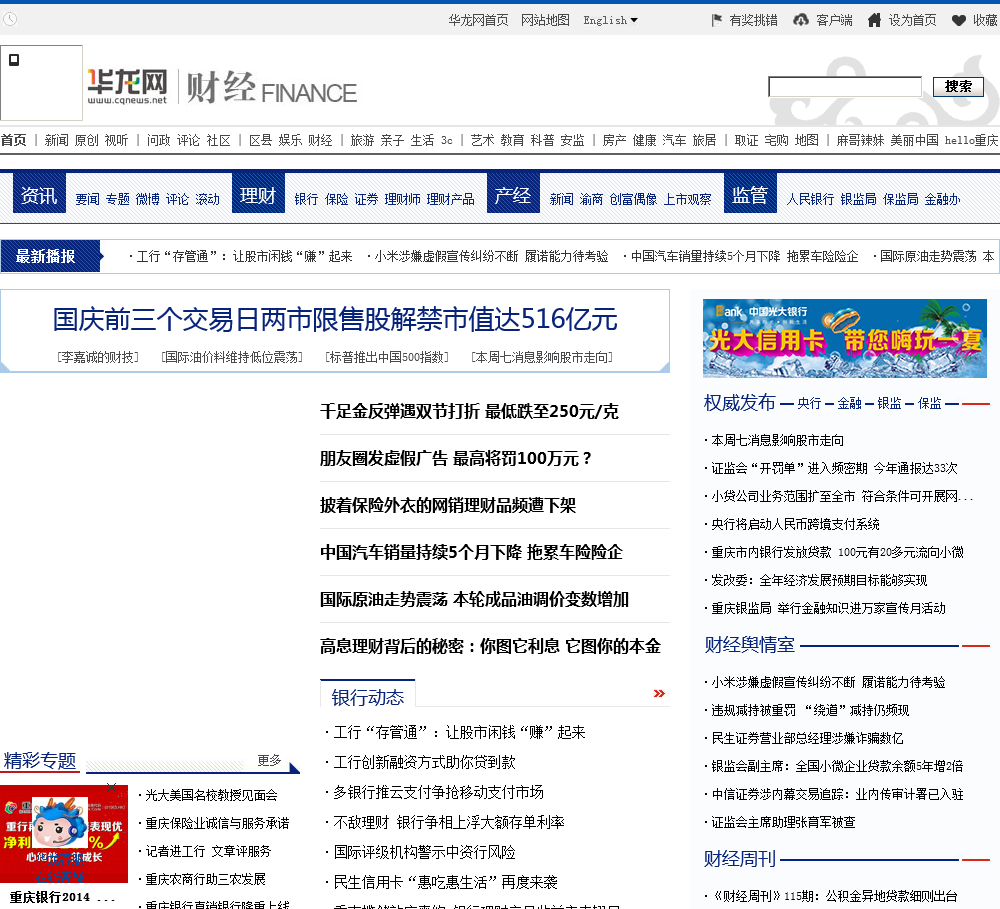The image size is (1000, 909).
Task: Click the heart icon beside 收藏
Action: point(959,20)
